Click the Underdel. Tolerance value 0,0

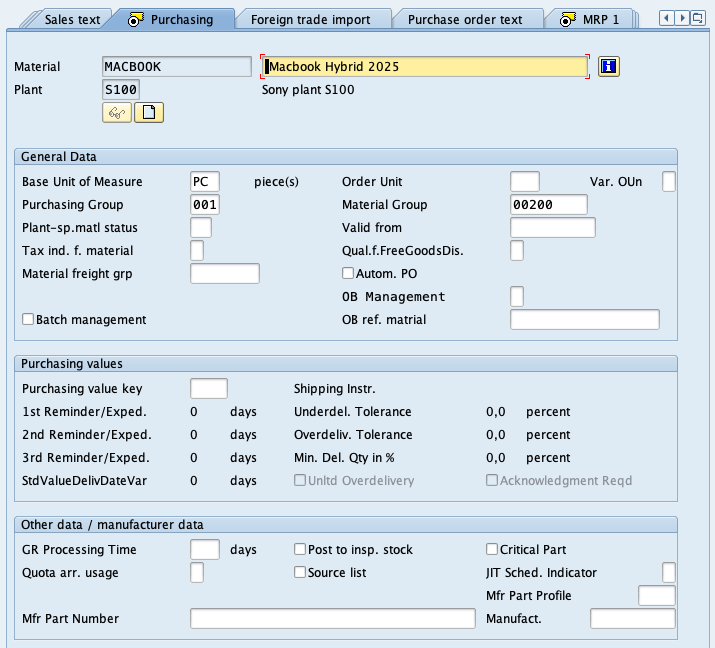(496, 412)
